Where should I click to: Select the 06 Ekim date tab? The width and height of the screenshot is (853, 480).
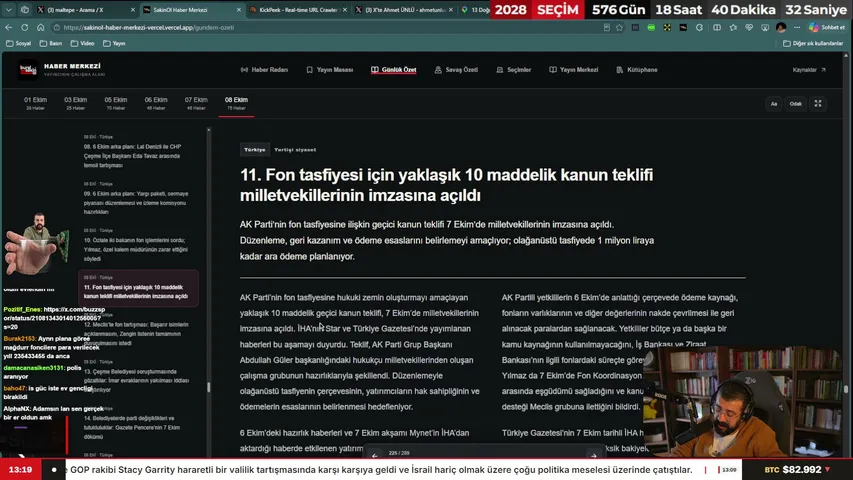[156, 103]
